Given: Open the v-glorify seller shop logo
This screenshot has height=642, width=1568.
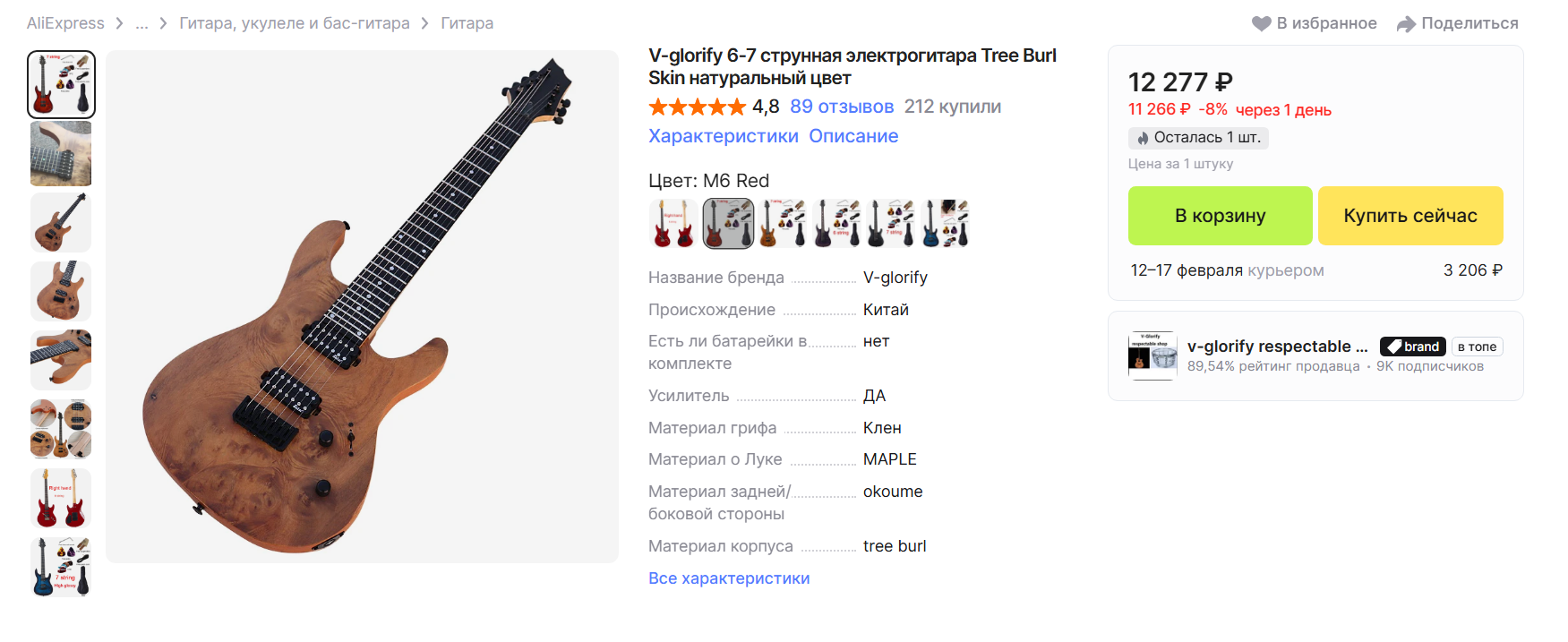Looking at the screenshot, I should pos(1152,355).
